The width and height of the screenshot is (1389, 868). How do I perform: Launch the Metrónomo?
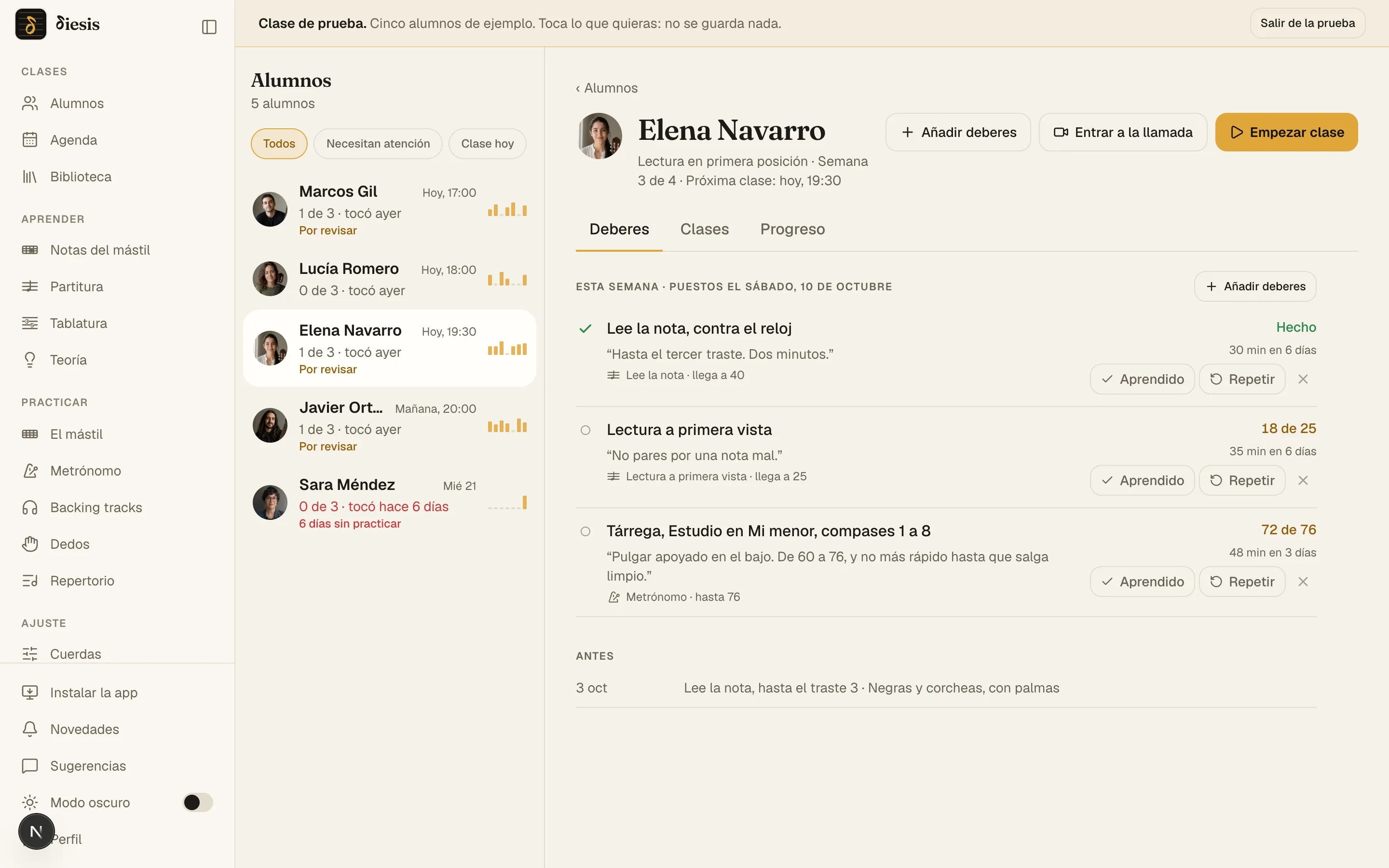click(117, 471)
